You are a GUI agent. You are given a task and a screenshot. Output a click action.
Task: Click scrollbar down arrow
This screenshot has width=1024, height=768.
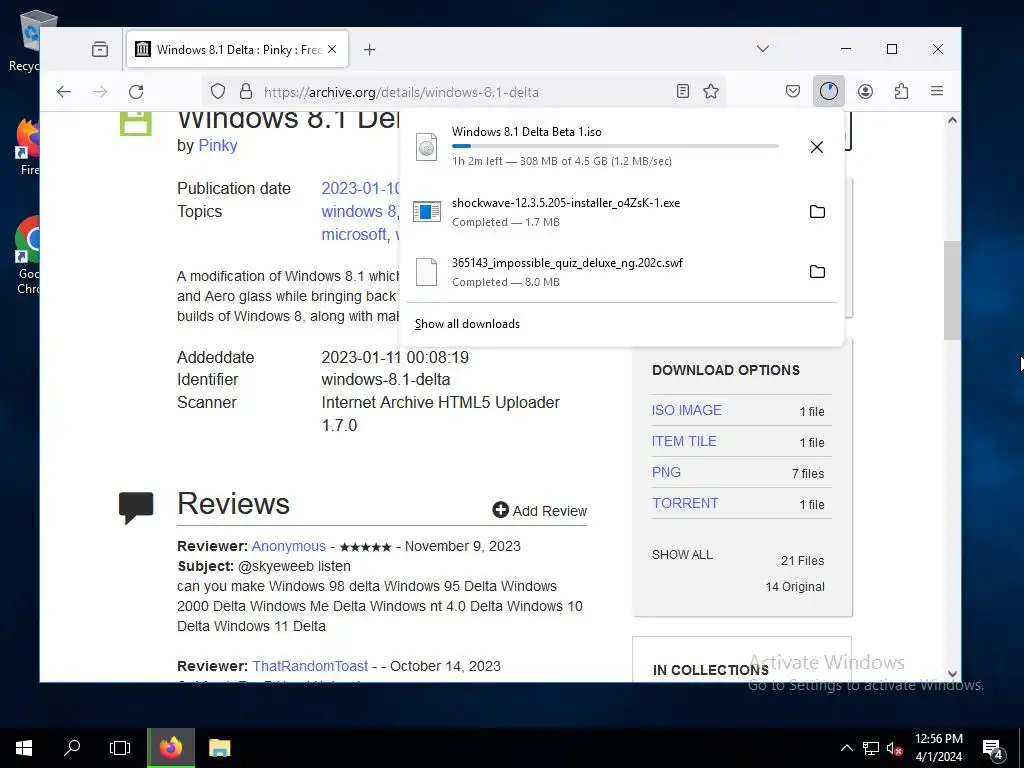[952, 673]
